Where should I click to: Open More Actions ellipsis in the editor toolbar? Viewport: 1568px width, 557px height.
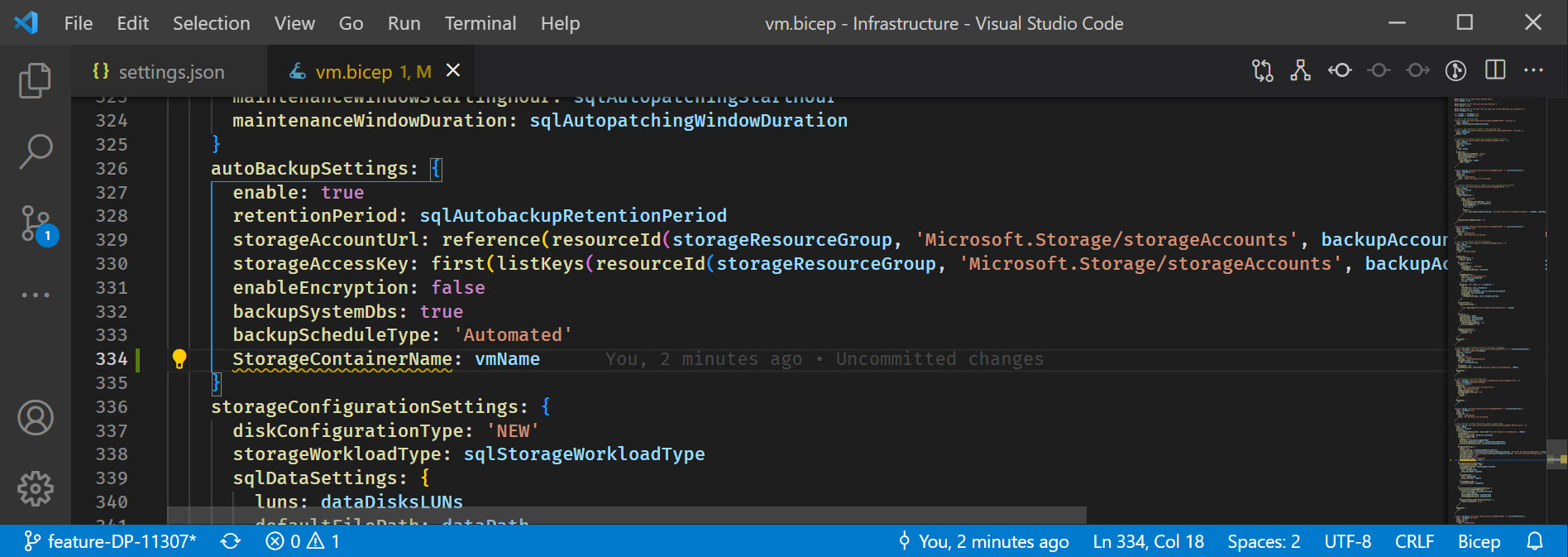click(x=1533, y=70)
